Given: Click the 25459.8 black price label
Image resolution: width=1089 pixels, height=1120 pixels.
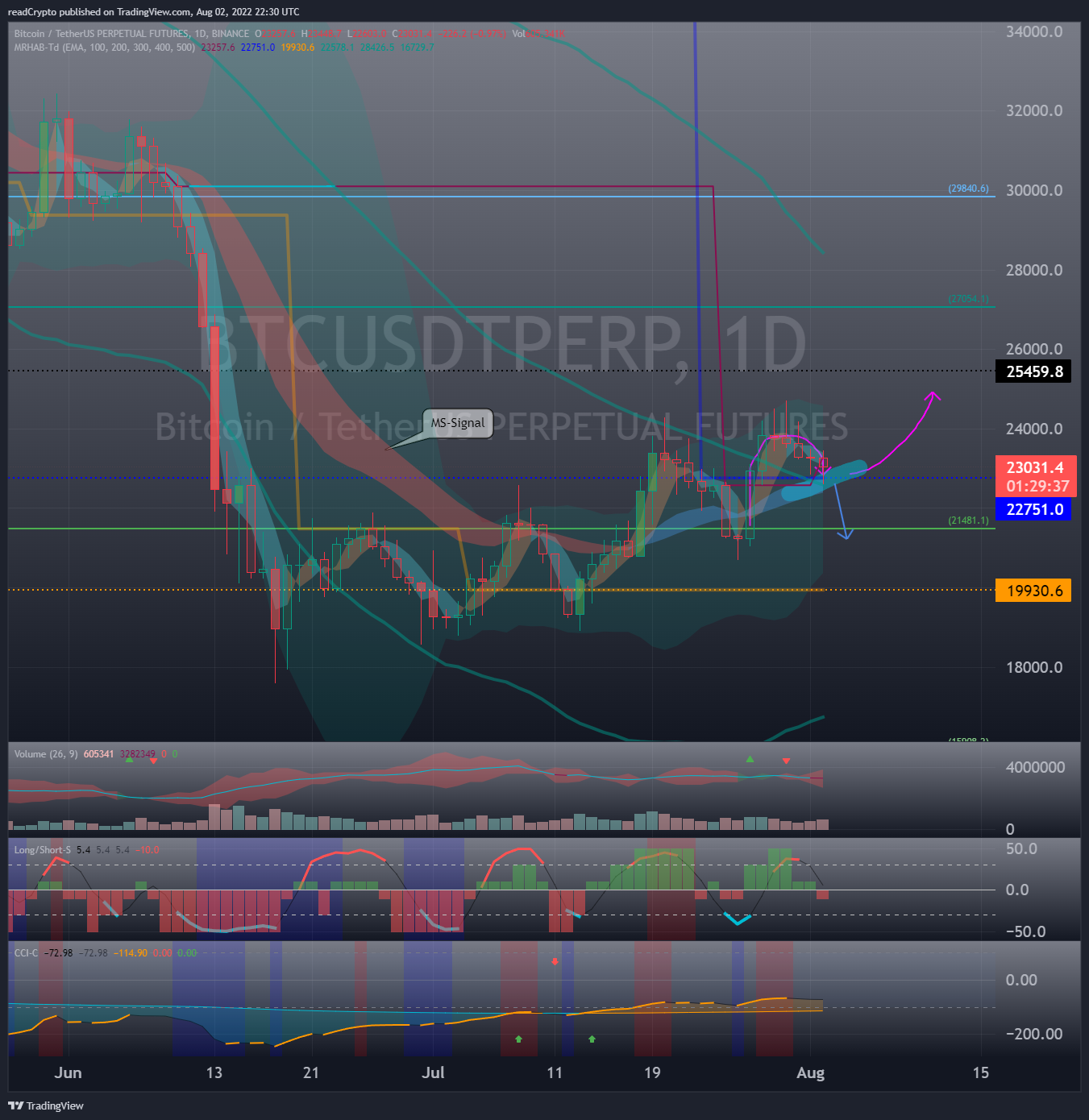Looking at the screenshot, I should coord(1034,371).
